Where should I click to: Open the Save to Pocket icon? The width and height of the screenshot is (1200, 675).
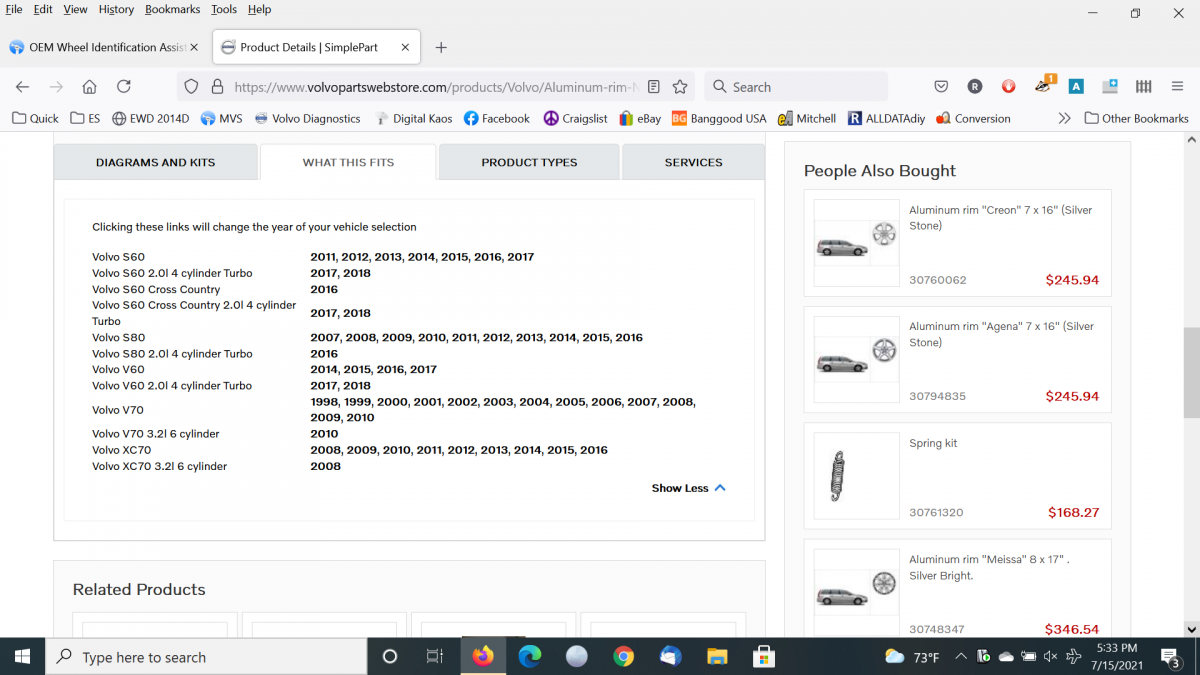point(941,87)
